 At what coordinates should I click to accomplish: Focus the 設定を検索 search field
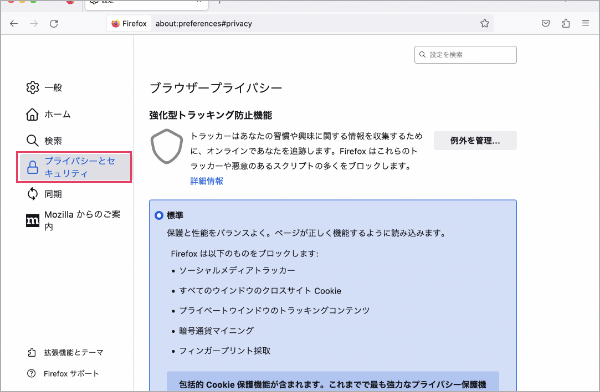pyautogui.click(x=465, y=55)
